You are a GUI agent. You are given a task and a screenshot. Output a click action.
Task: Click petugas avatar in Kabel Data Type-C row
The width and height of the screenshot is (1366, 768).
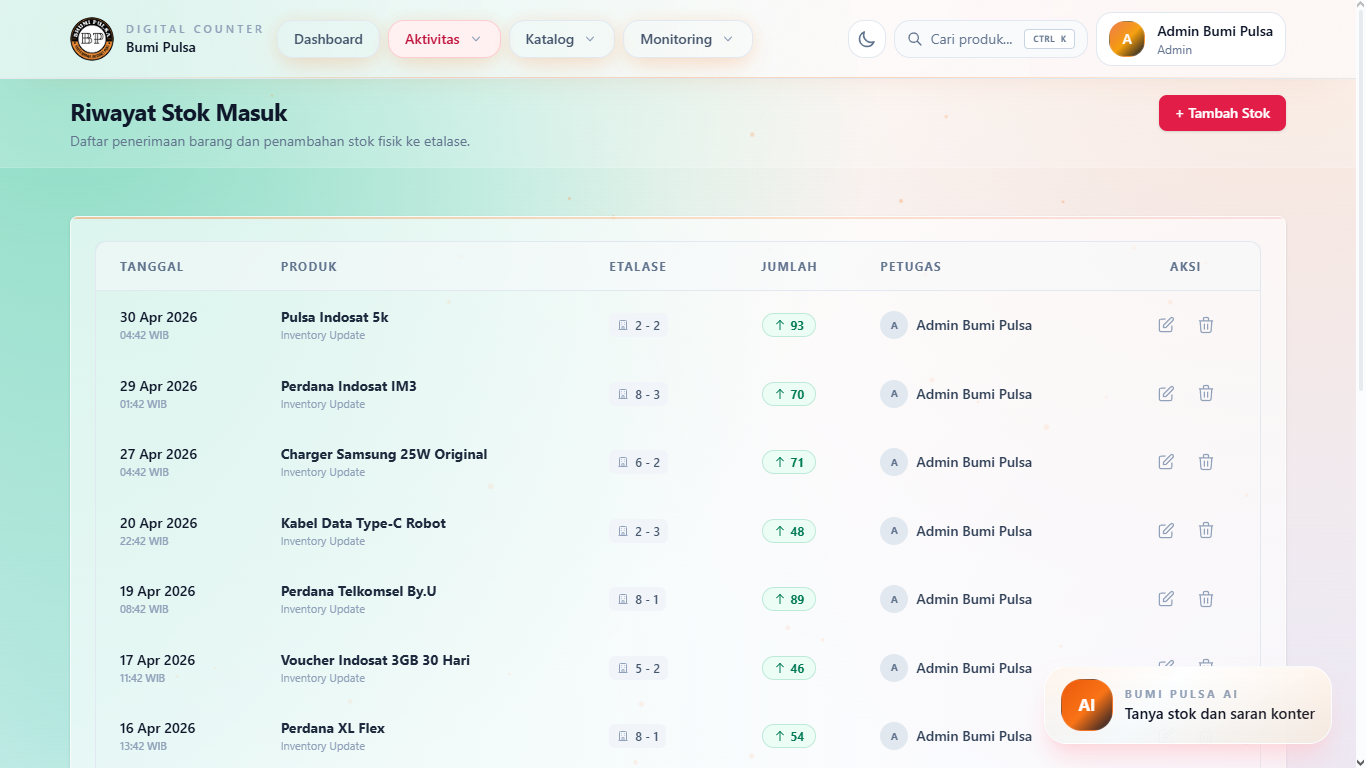click(894, 531)
